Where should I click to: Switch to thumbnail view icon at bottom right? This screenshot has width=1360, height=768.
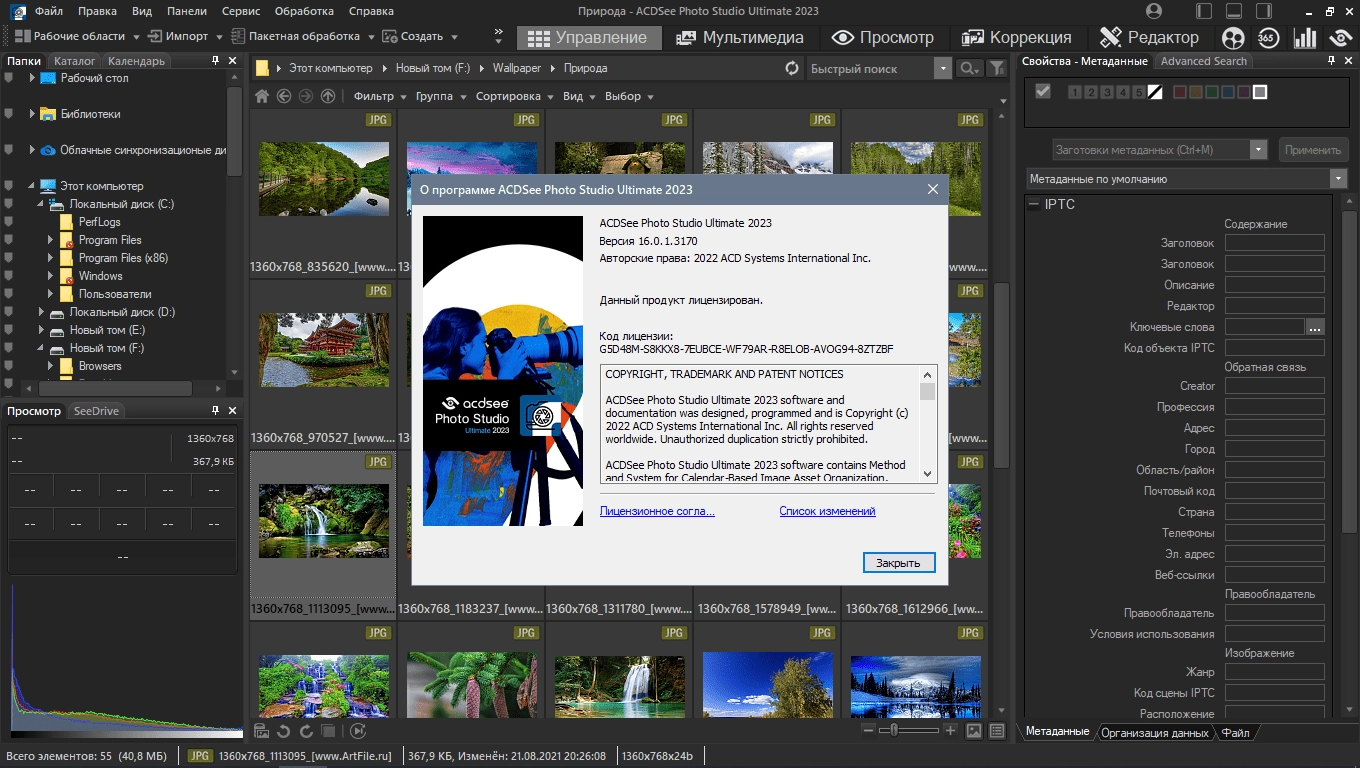pos(974,731)
